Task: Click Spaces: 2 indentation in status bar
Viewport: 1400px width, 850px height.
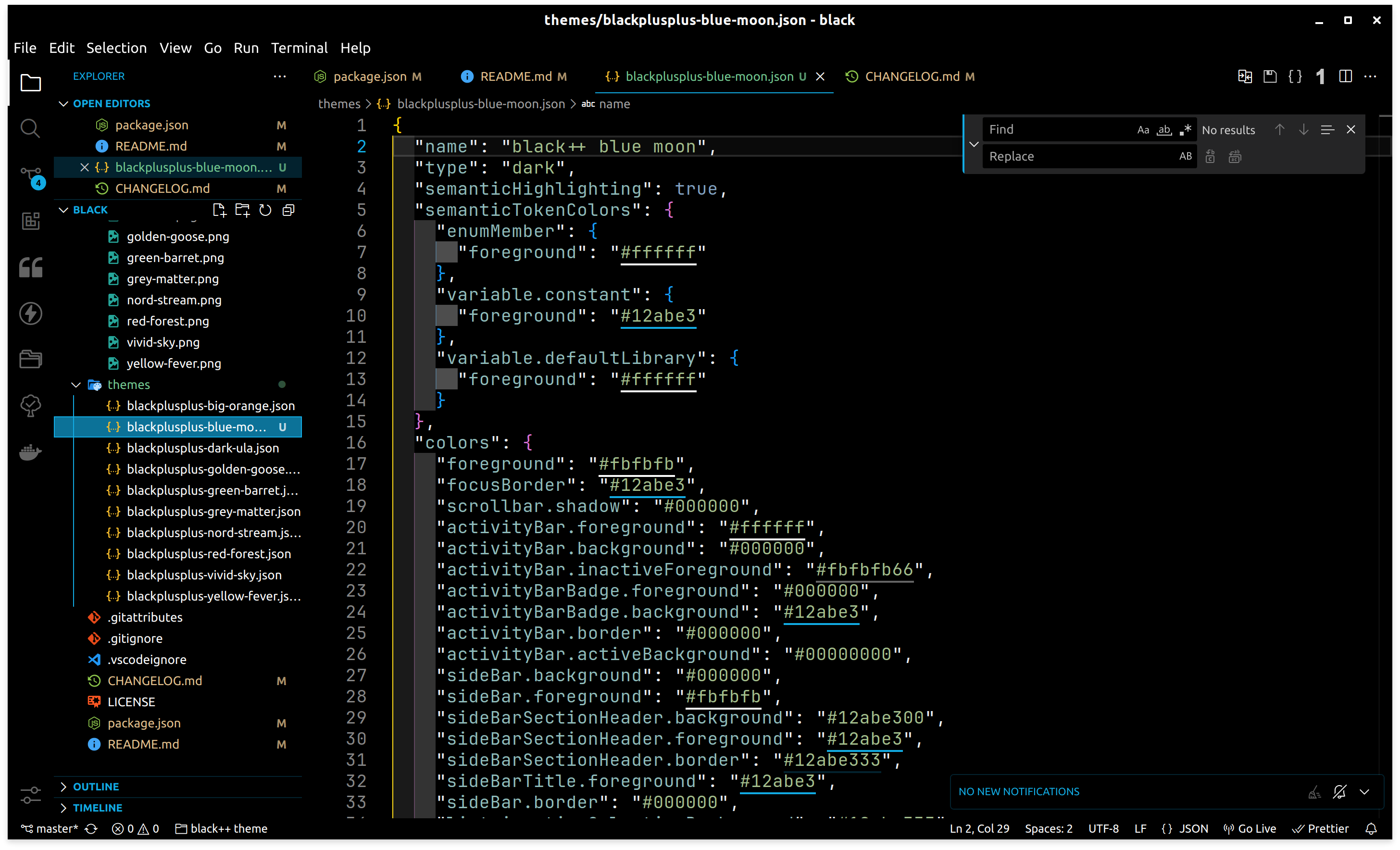Action: (x=1049, y=828)
